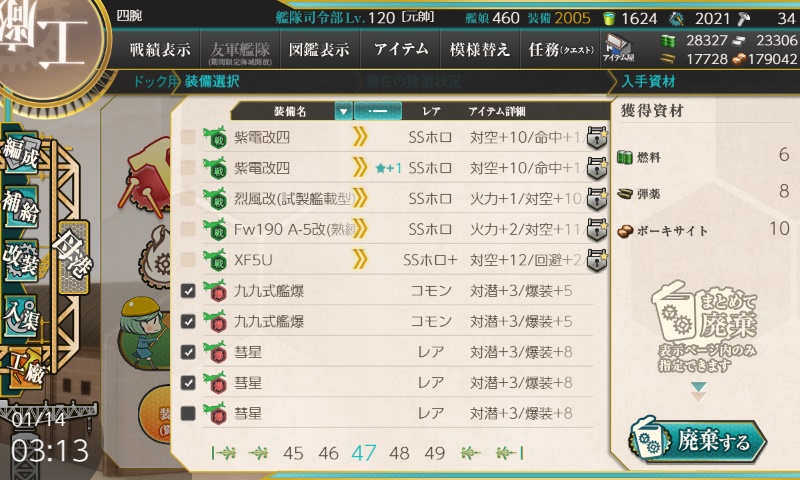Click the lock icon on XF5U row
This screenshot has width=800, height=480.
click(x=596, y=260)
